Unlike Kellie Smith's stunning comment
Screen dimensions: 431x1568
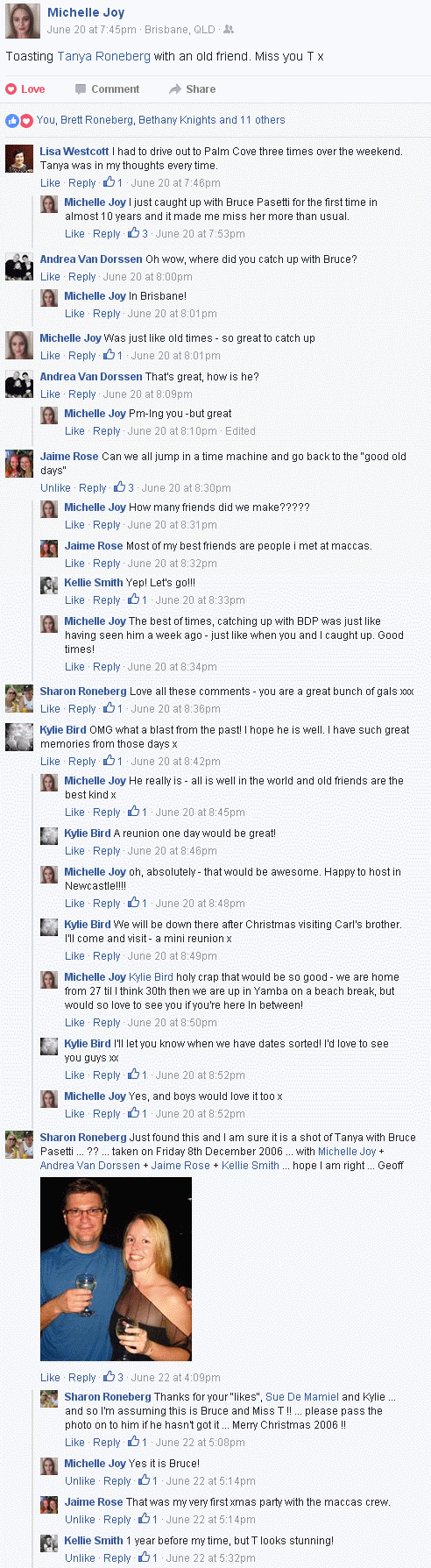80,1558
